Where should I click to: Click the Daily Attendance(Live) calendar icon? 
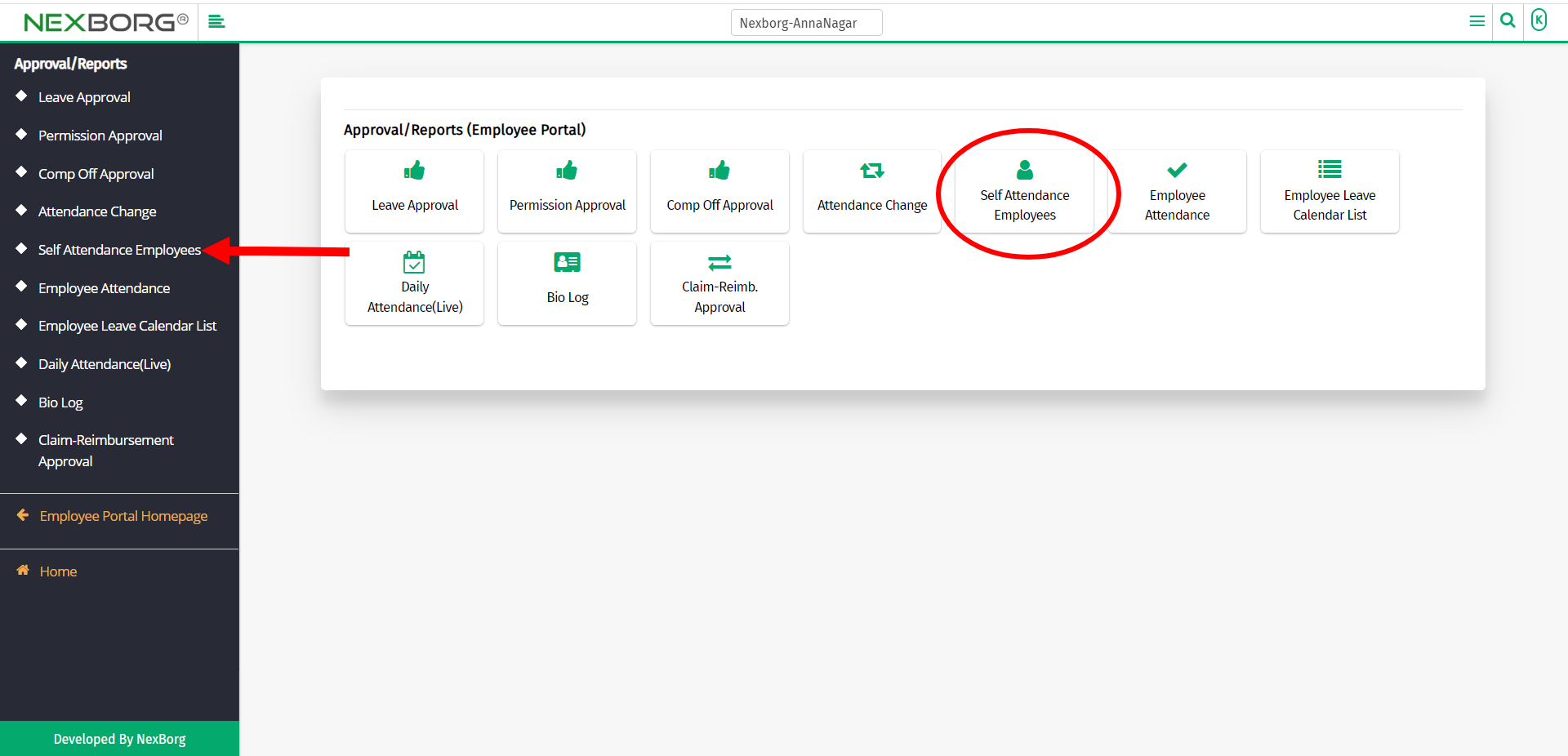point(414,262)
